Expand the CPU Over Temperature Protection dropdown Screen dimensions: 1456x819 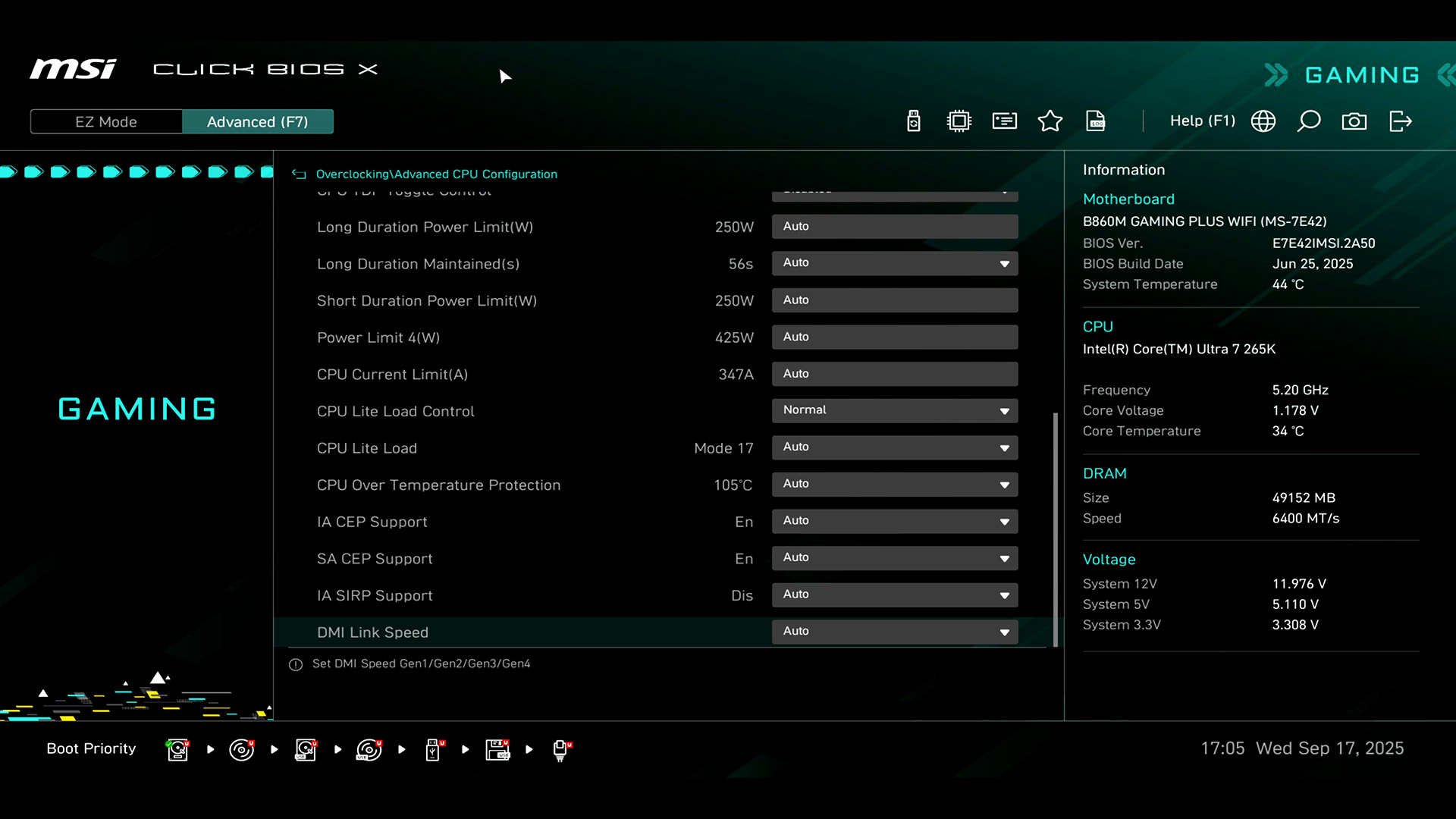pos(894,484)
